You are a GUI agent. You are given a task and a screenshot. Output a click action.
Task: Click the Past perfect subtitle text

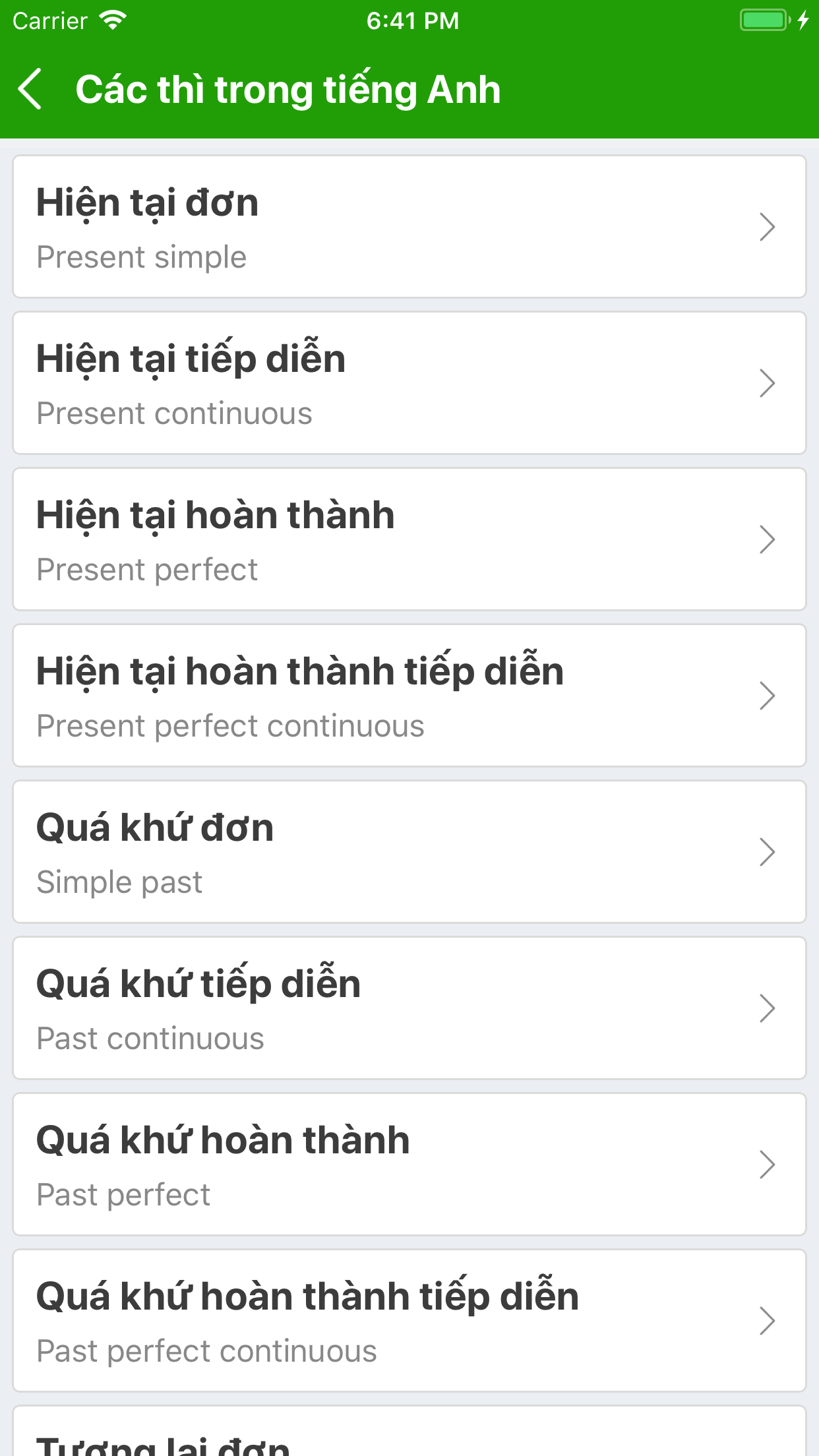(x=123, y=1195)
